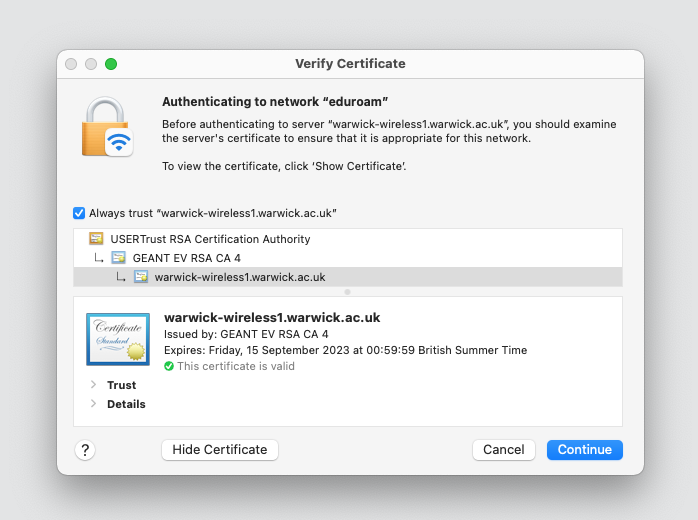Click the split pane divider handle

coord(348,292)
